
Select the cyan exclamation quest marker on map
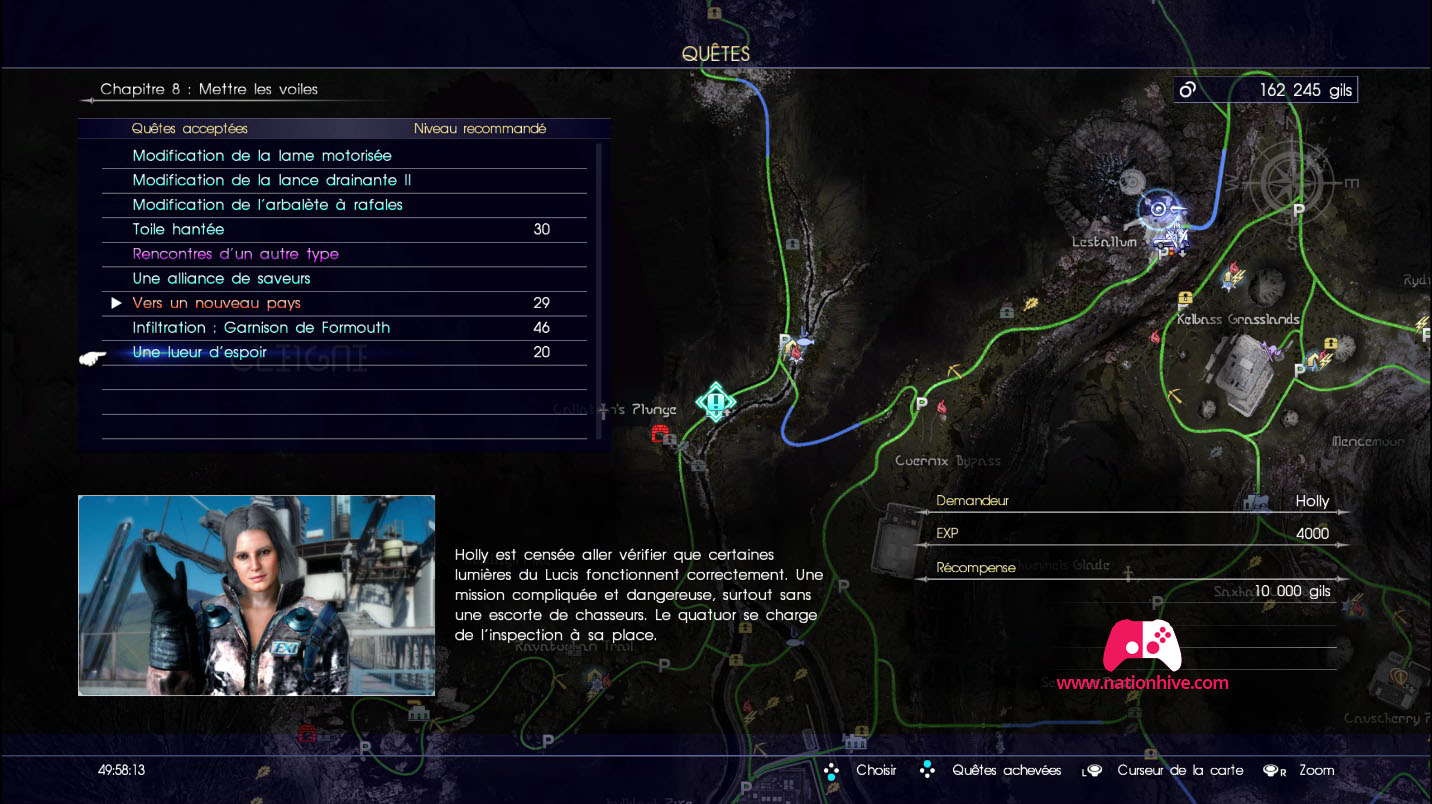[716, 403]
